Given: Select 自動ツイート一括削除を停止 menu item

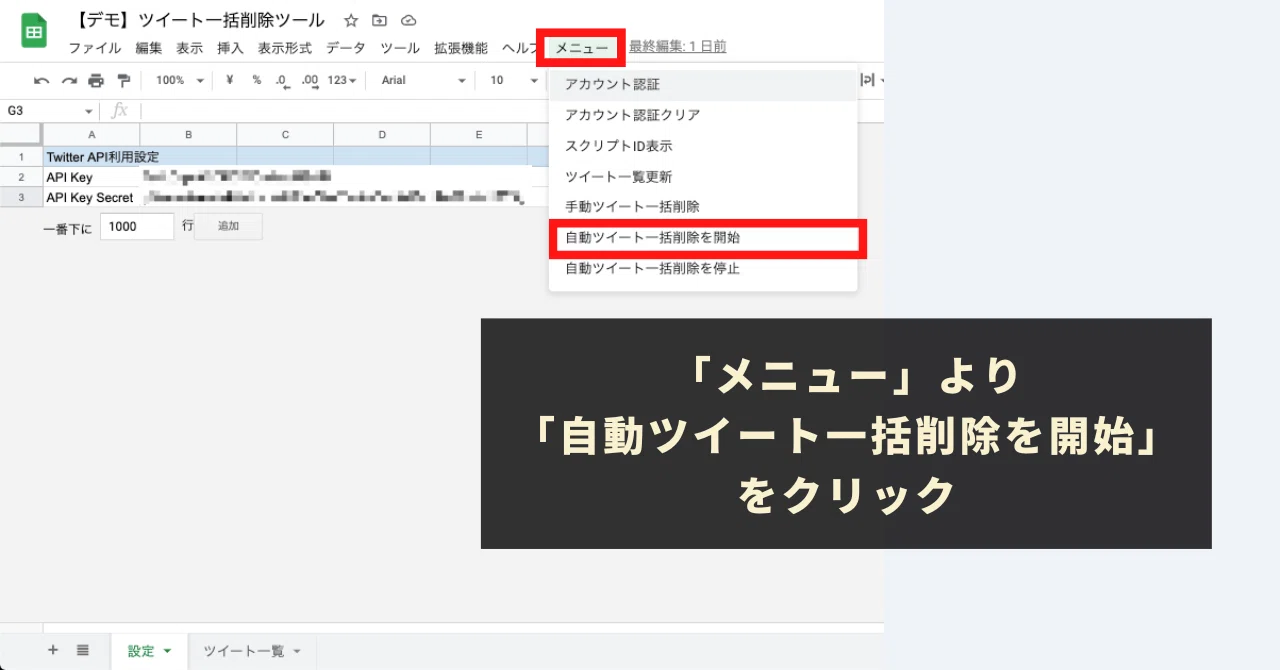Looking at the screenshot, I should pos(703,269).
